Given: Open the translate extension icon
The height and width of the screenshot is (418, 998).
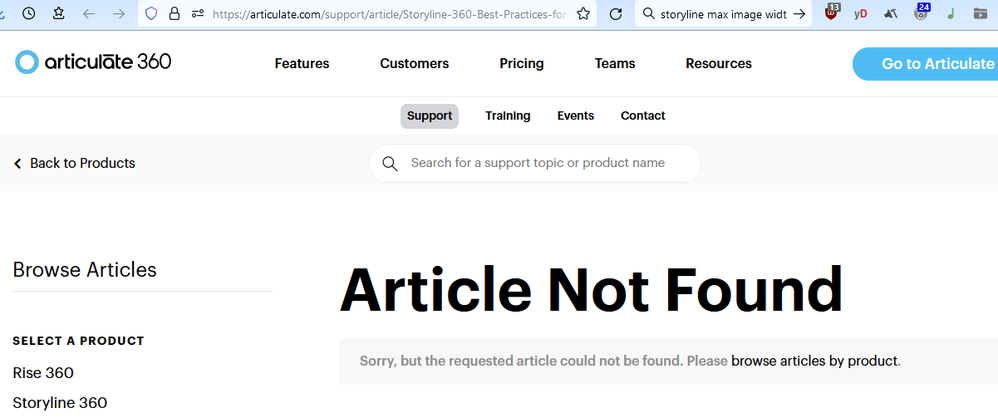Looking at the screenshot, I should coord(891,13).
